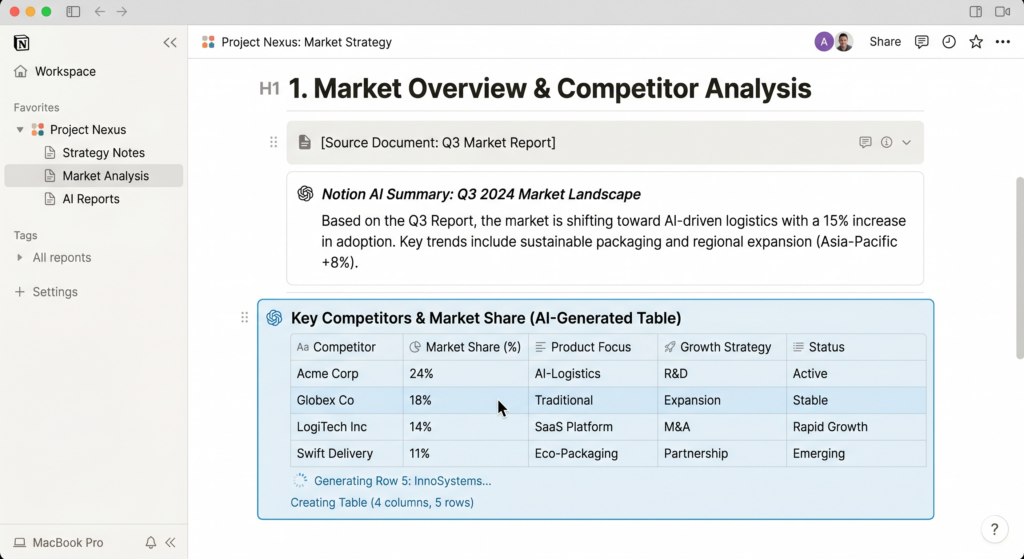Click the Product Focus column header

tap(593, 347)
